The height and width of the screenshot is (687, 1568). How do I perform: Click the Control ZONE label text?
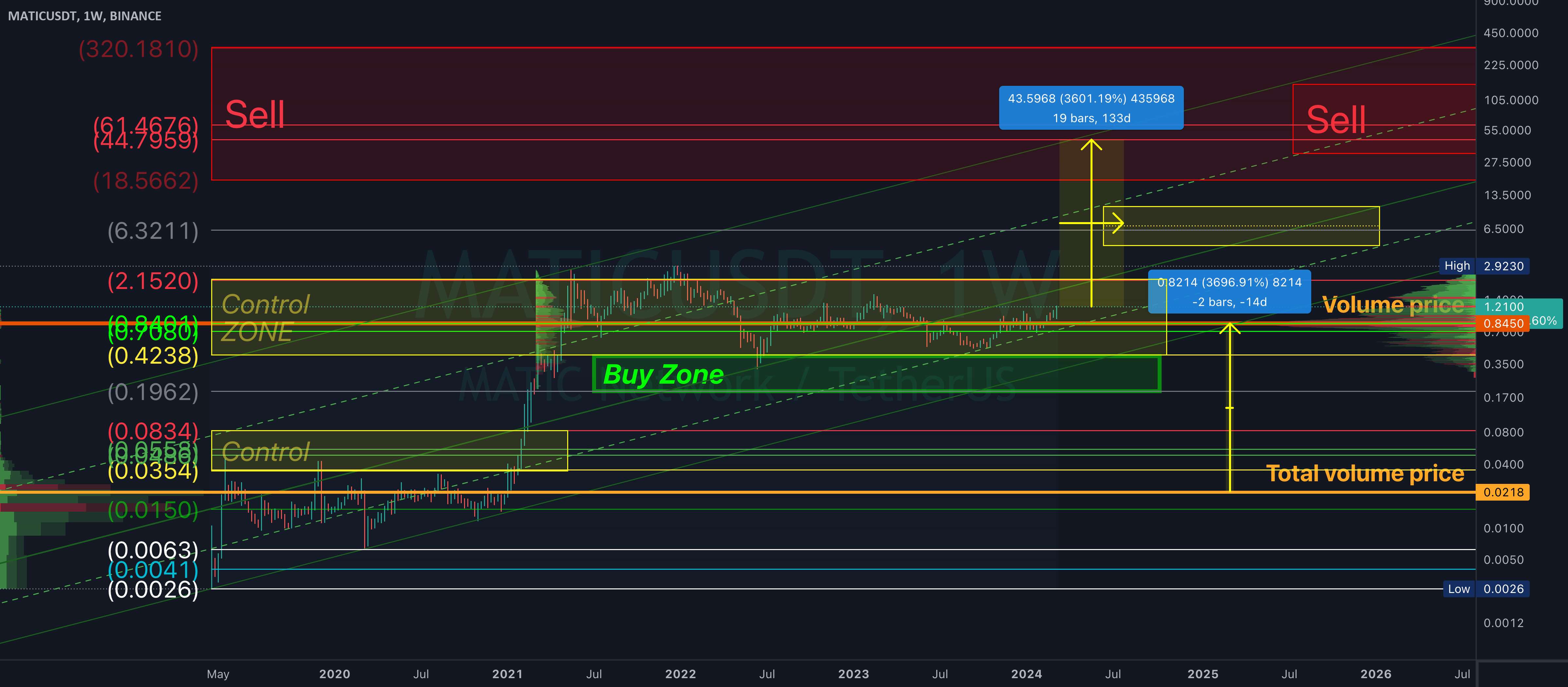tap(265, 318)
